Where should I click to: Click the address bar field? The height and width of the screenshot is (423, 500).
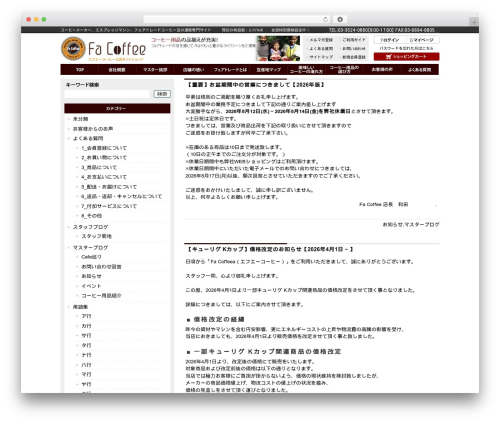point(237,19)
